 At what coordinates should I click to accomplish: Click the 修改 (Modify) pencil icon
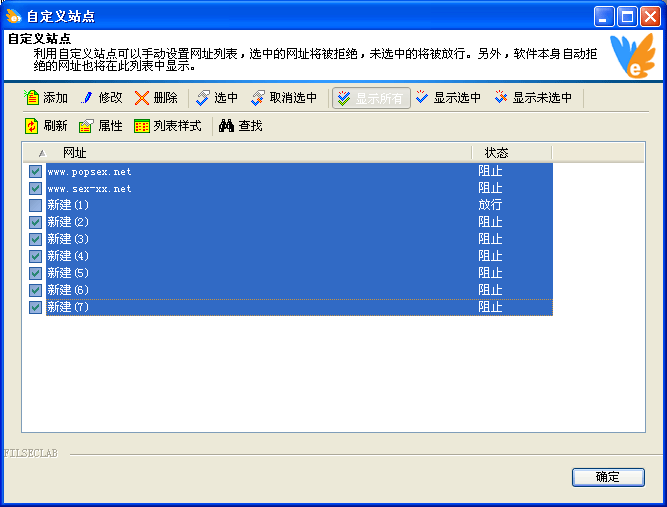coord(86,98)
